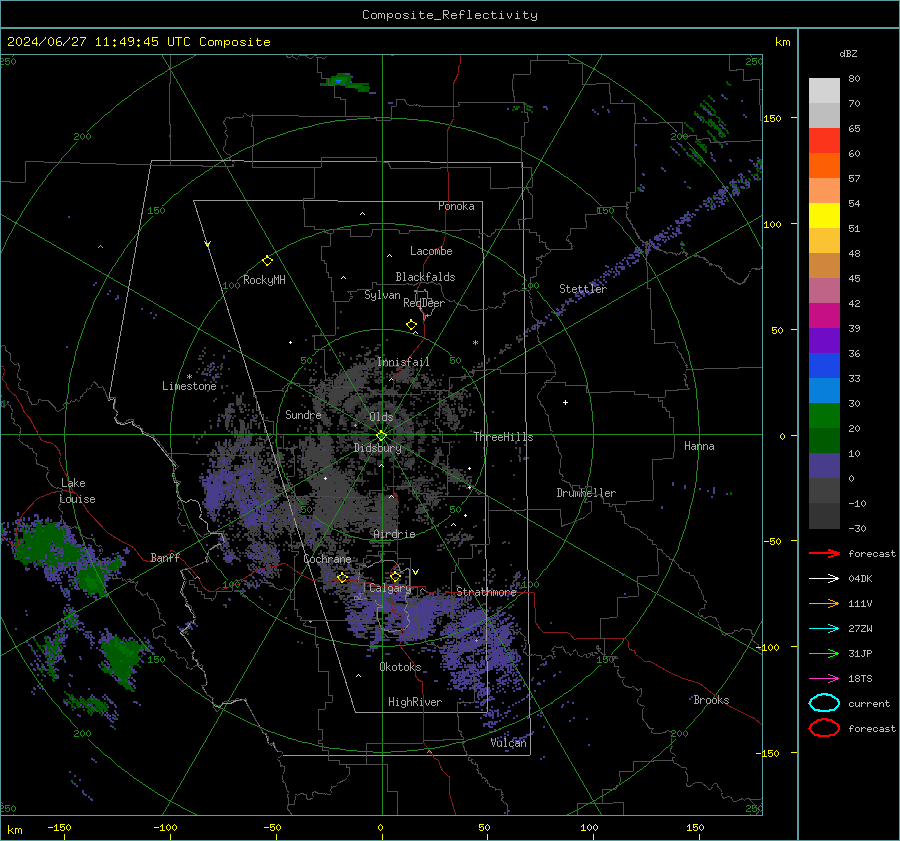The image size is (900, 841).
Task: Click the Lake Louise label
Action: tap(77, 491)
